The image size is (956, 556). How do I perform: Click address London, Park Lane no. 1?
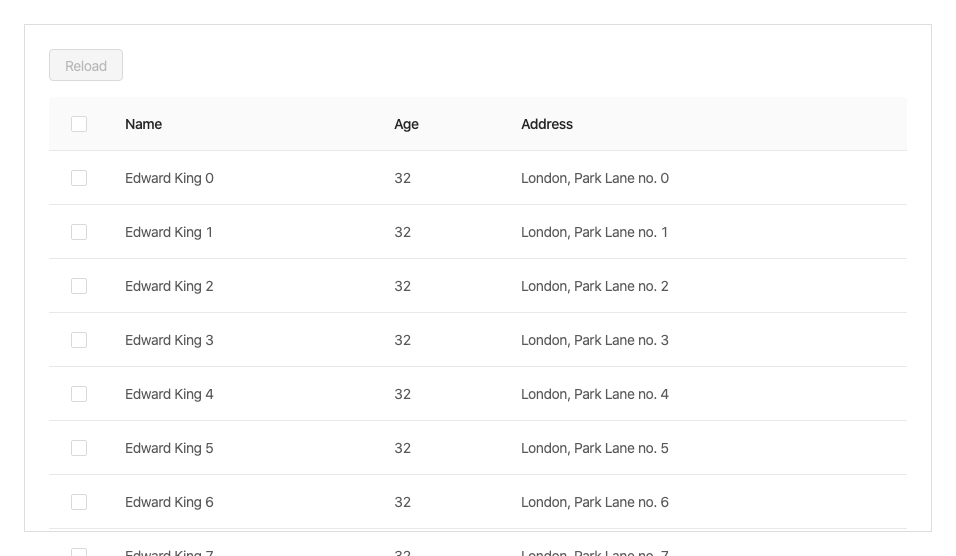(x=594, y=232)
